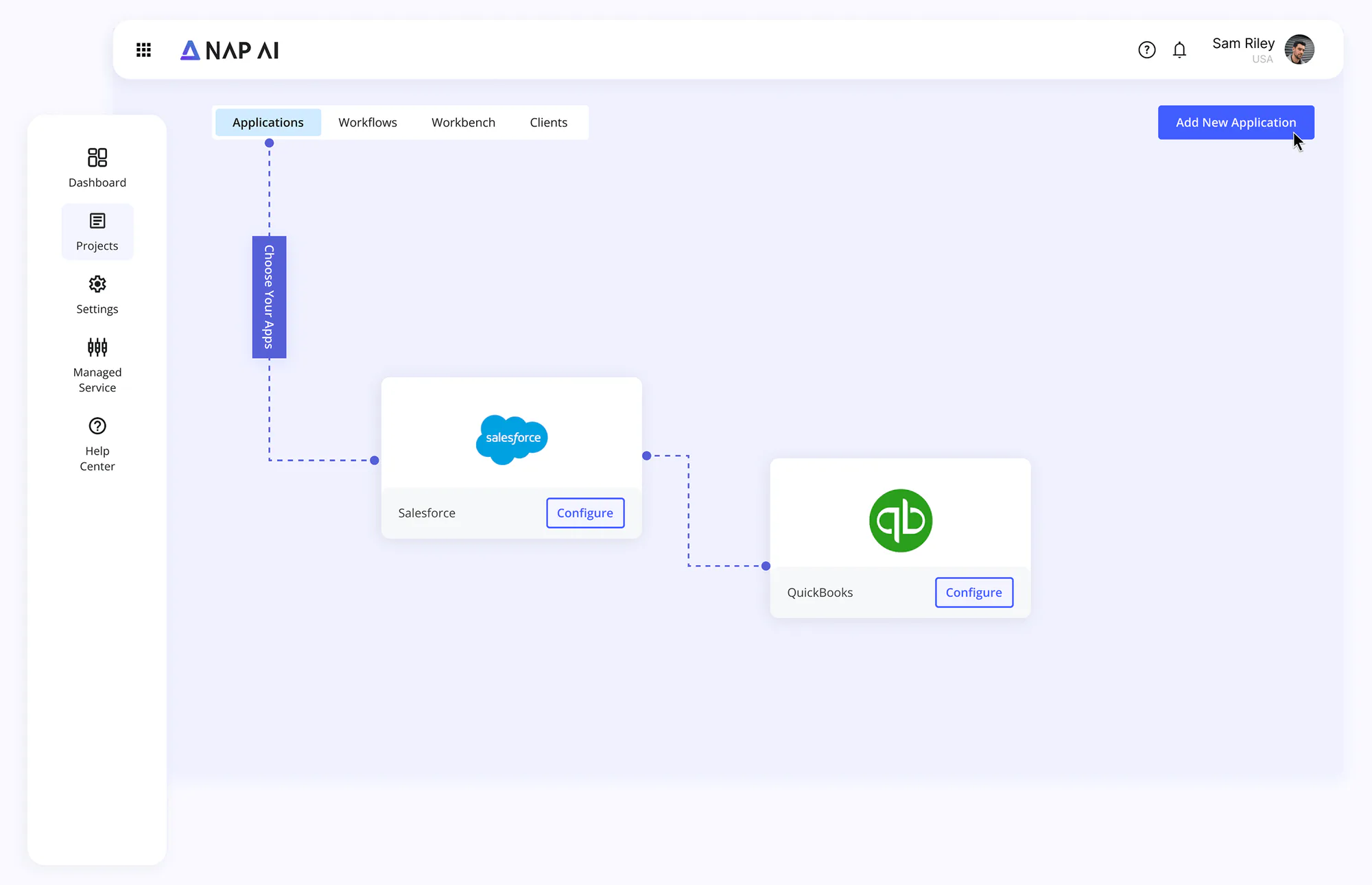The width and height of the screenshot is (1372, 885).
Task: Open Settings gear in sidebar
Action: 97,295
